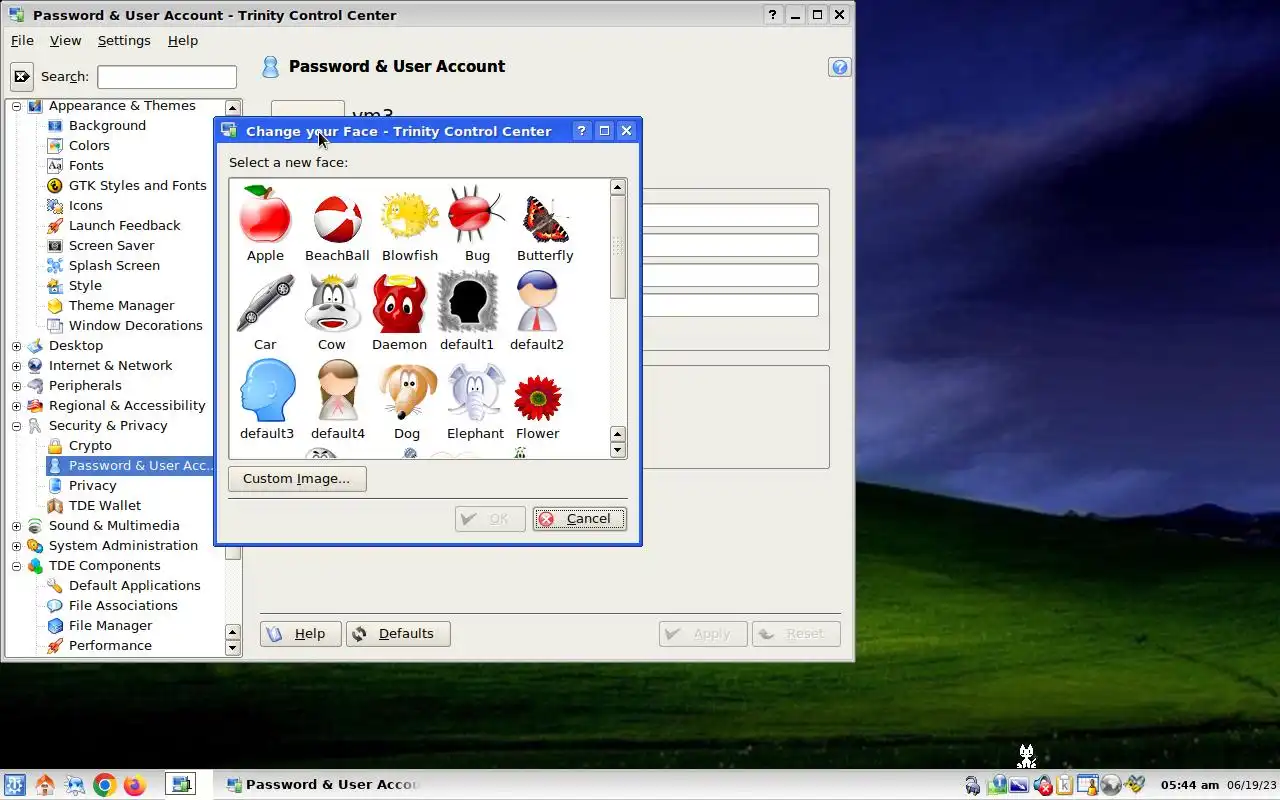Click the Control Center What's This icon
The image size is (1280, 800).
(x=840, y=67)
